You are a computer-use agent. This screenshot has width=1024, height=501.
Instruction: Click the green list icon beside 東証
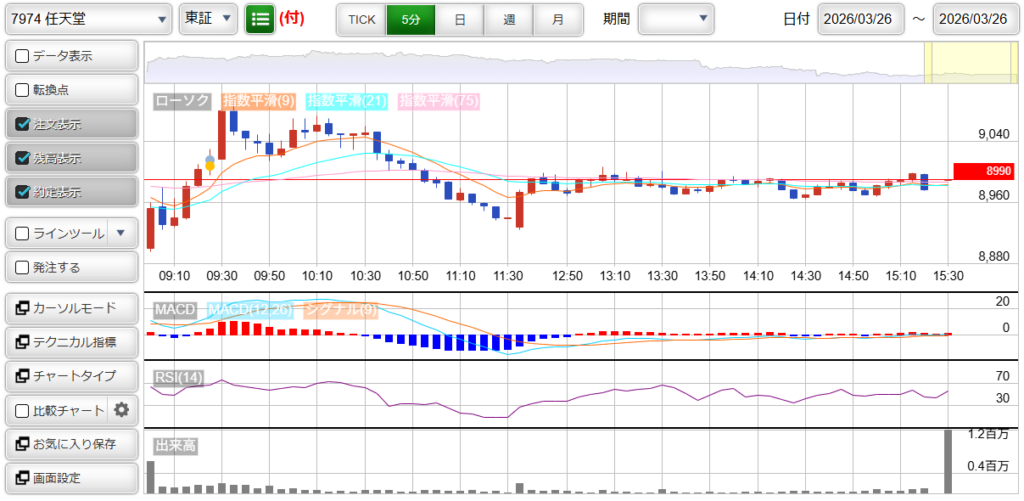coord(260,19)
